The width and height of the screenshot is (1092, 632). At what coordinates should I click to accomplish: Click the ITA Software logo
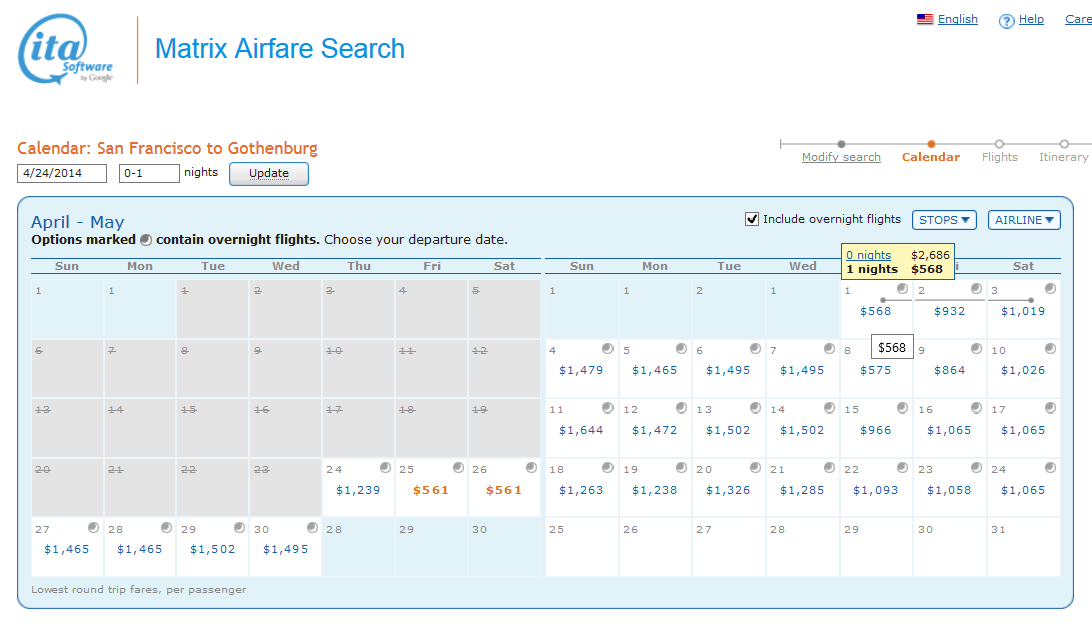click(x=66, y=50)
